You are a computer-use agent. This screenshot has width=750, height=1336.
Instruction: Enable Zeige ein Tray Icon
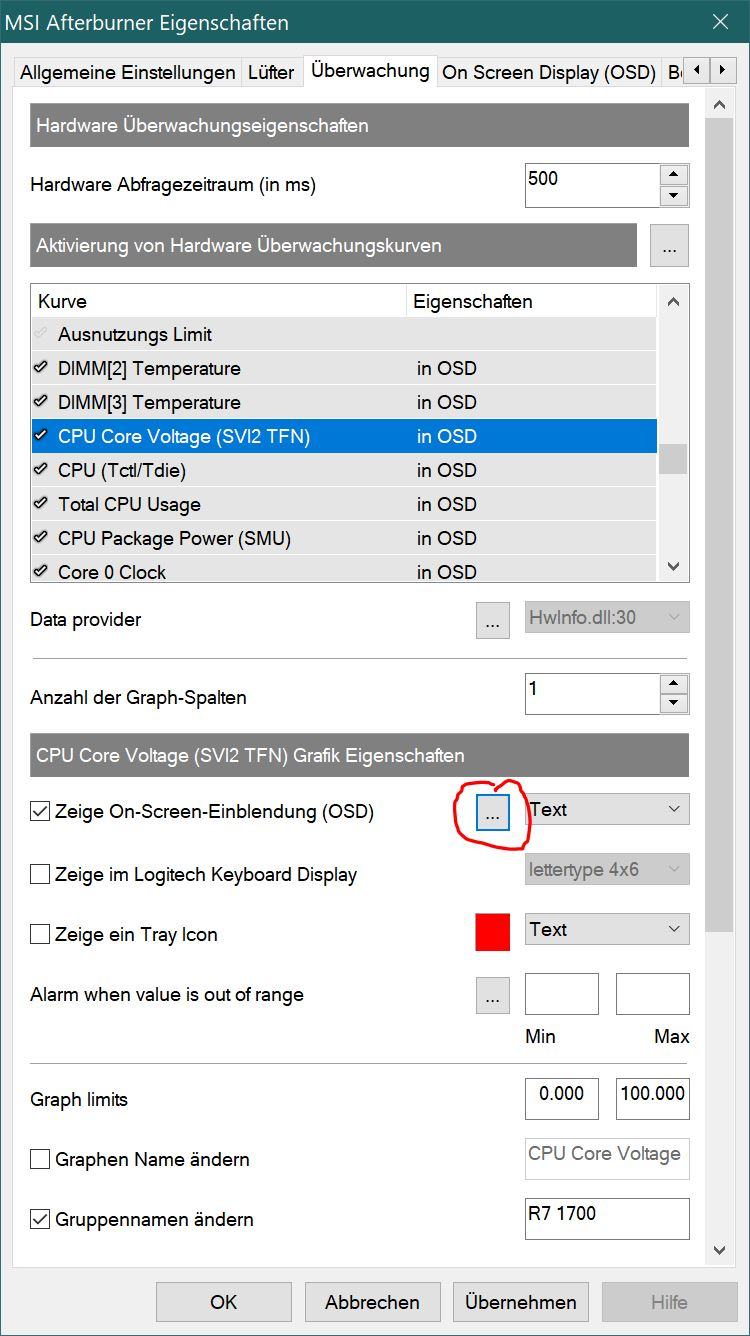[x=40, y=934]
